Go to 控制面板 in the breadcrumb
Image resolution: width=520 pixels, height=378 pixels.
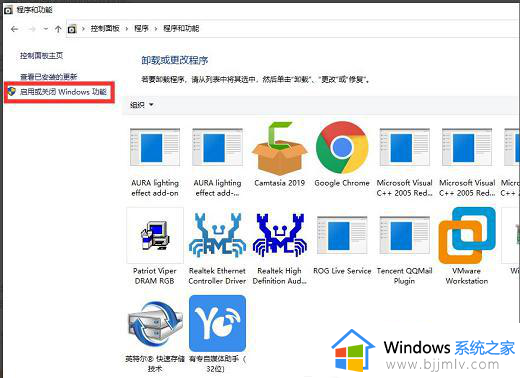105,29
